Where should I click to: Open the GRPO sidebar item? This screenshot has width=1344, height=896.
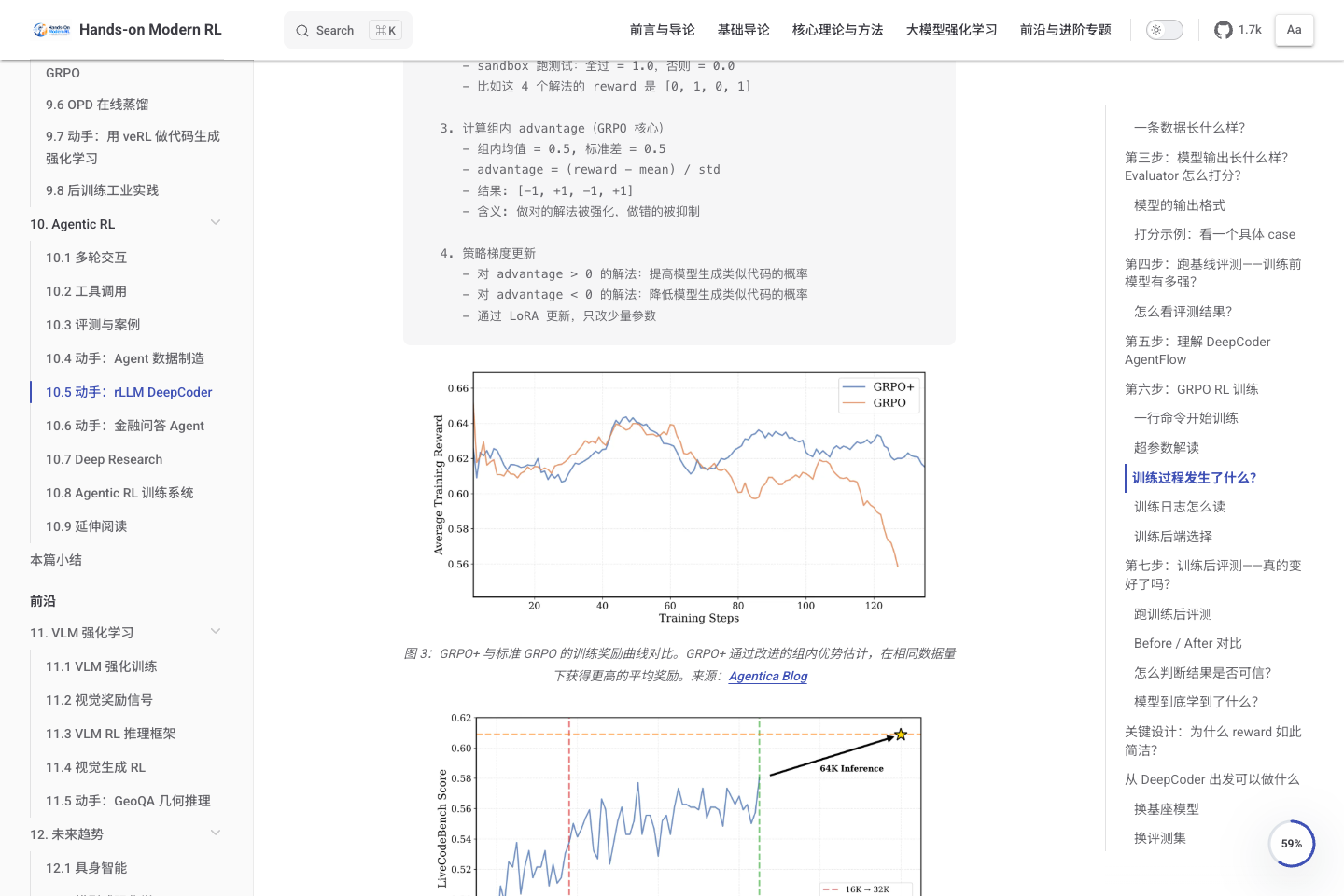coord(63,73)
